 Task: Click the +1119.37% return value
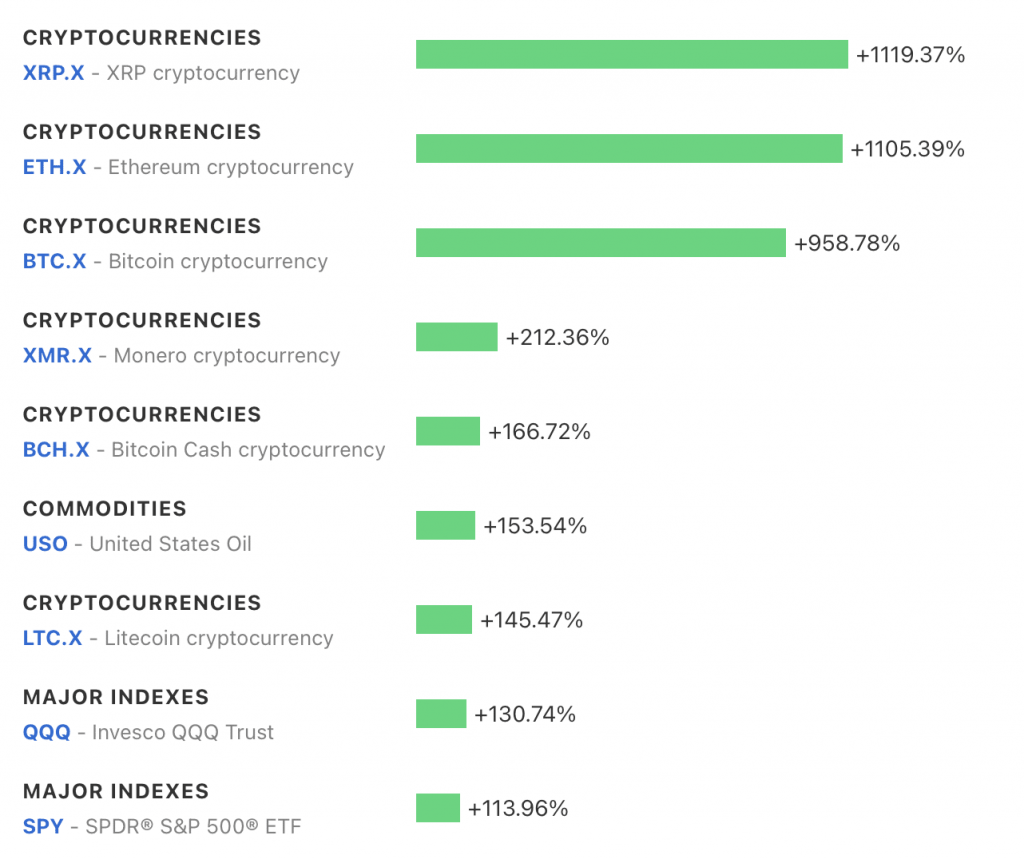[x=910, y=55]
